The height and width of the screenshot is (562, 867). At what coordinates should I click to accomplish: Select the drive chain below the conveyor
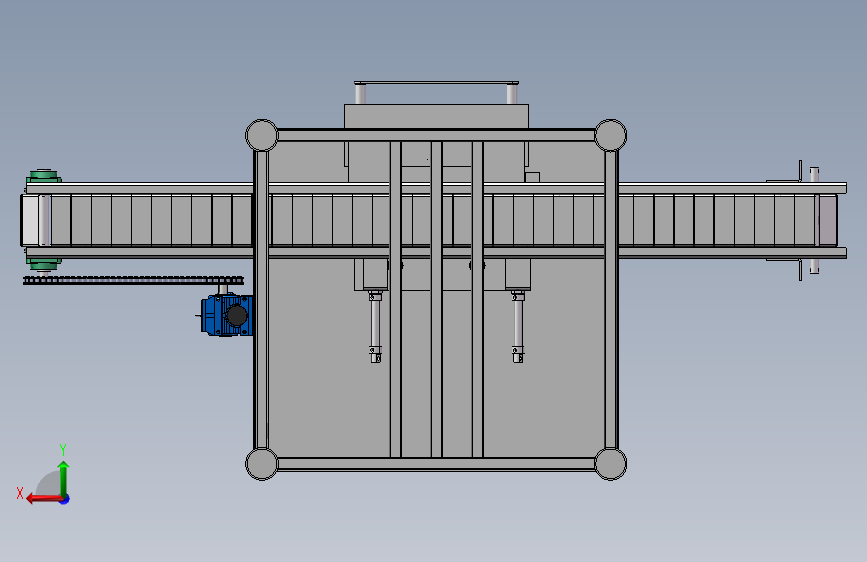(x=133, y=280)
